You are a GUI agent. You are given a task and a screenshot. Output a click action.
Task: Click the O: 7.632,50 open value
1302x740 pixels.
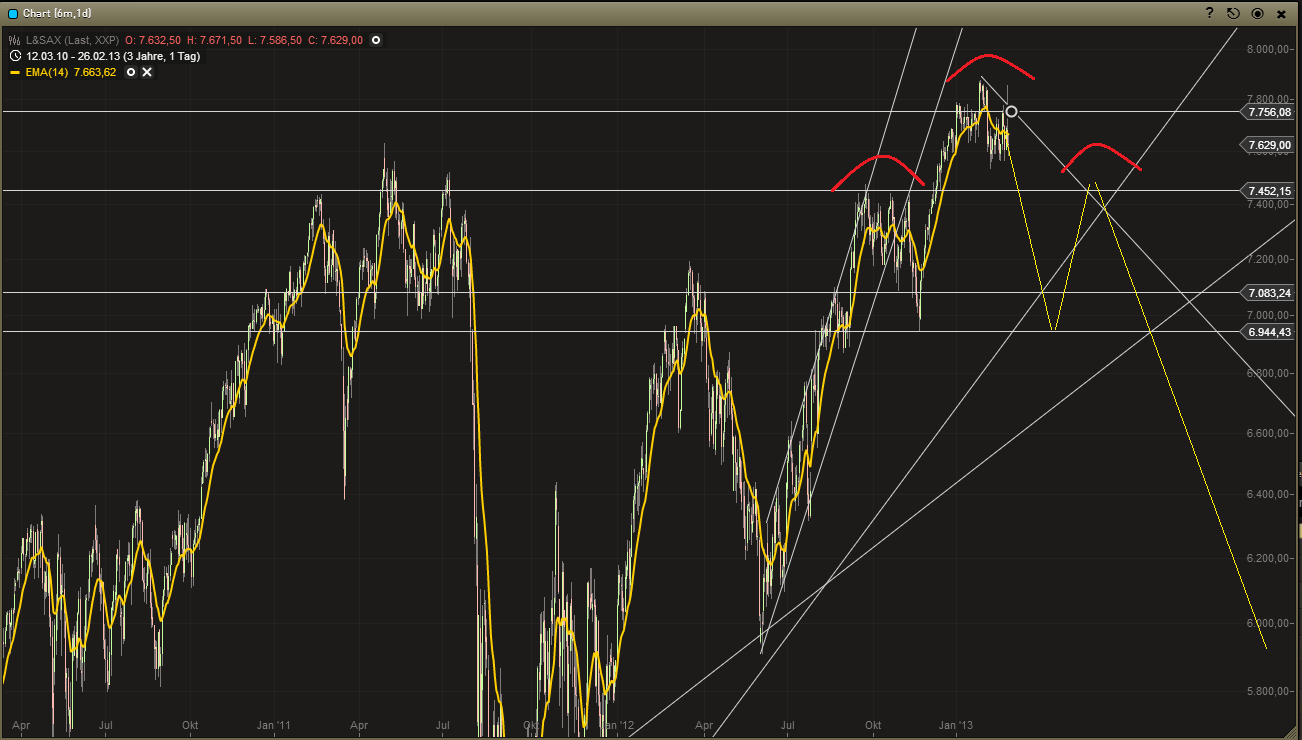[x=153, y=40]
